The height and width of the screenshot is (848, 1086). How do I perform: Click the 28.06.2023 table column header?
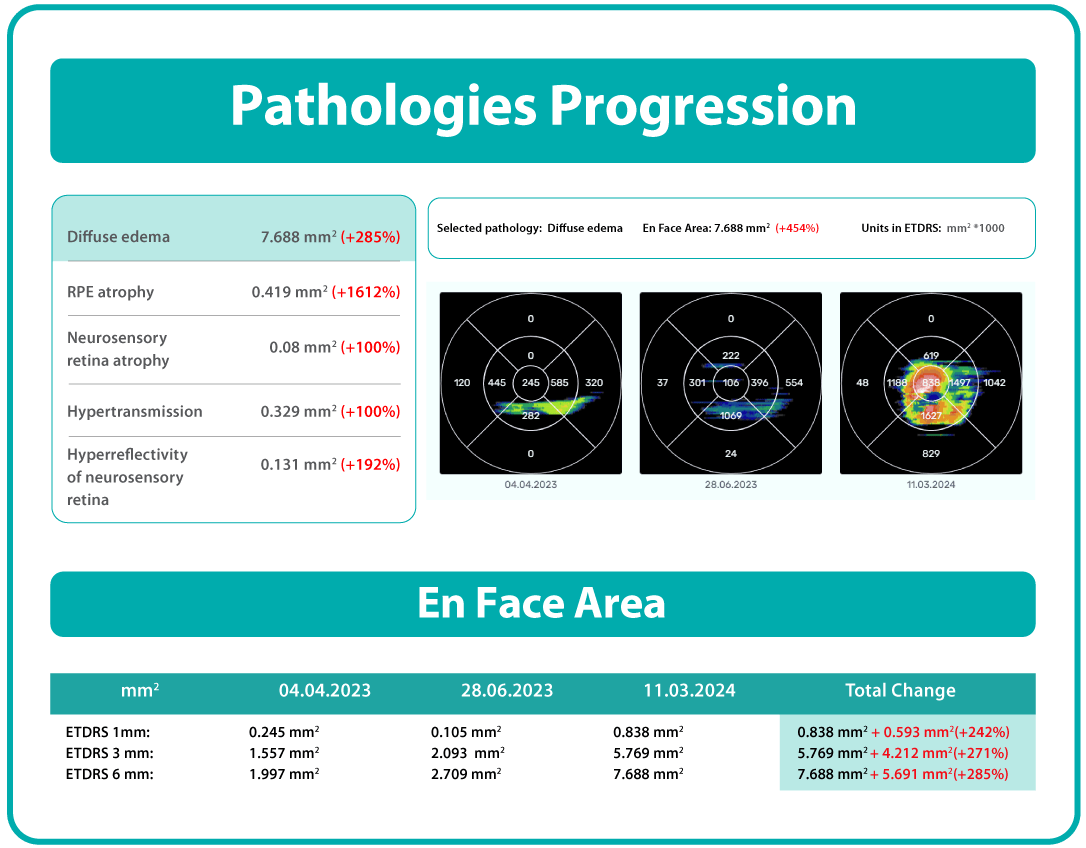pyautogui.click(x=507, y=691)
